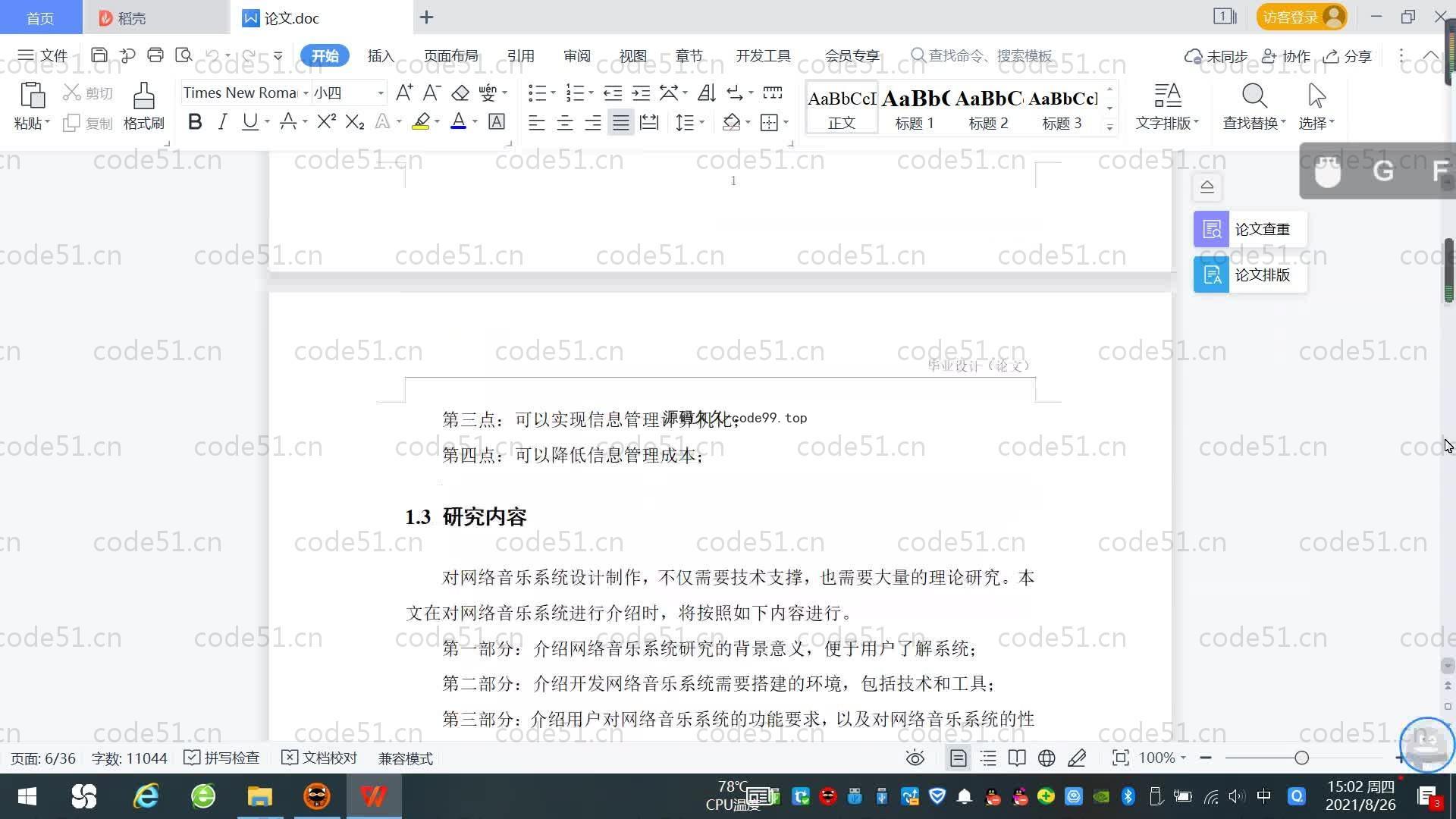This screenshot has width=1456, height=819.
Task: Open 论文查重 side panel tool
Action: [x=1250, y=229]
